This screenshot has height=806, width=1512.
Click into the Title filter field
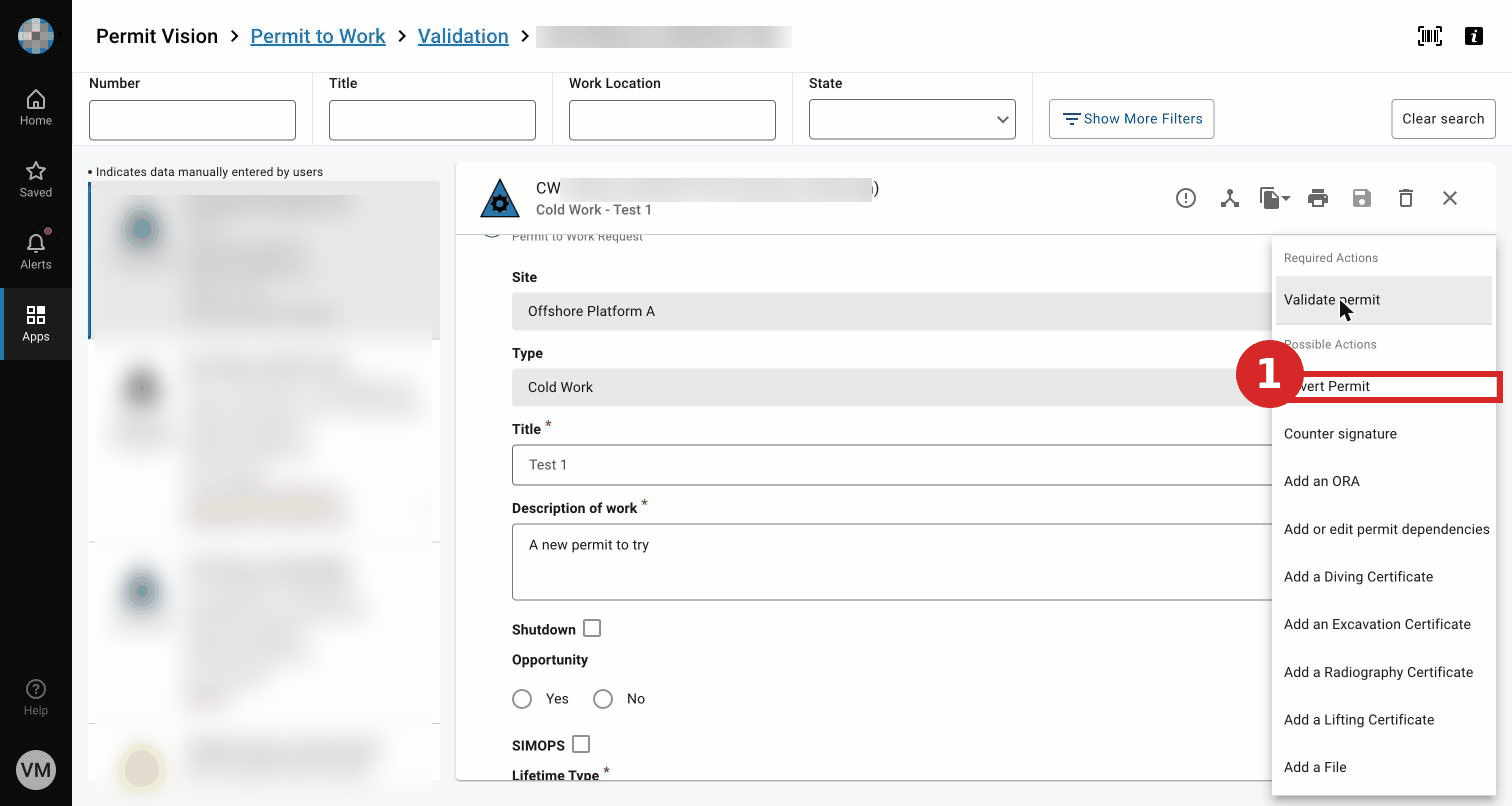(x=432, y=120)
